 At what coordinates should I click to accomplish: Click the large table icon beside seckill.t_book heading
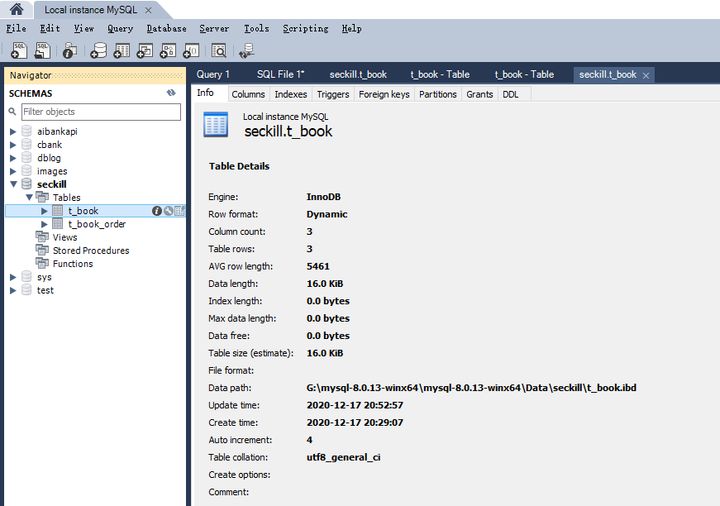coord(215,124)
